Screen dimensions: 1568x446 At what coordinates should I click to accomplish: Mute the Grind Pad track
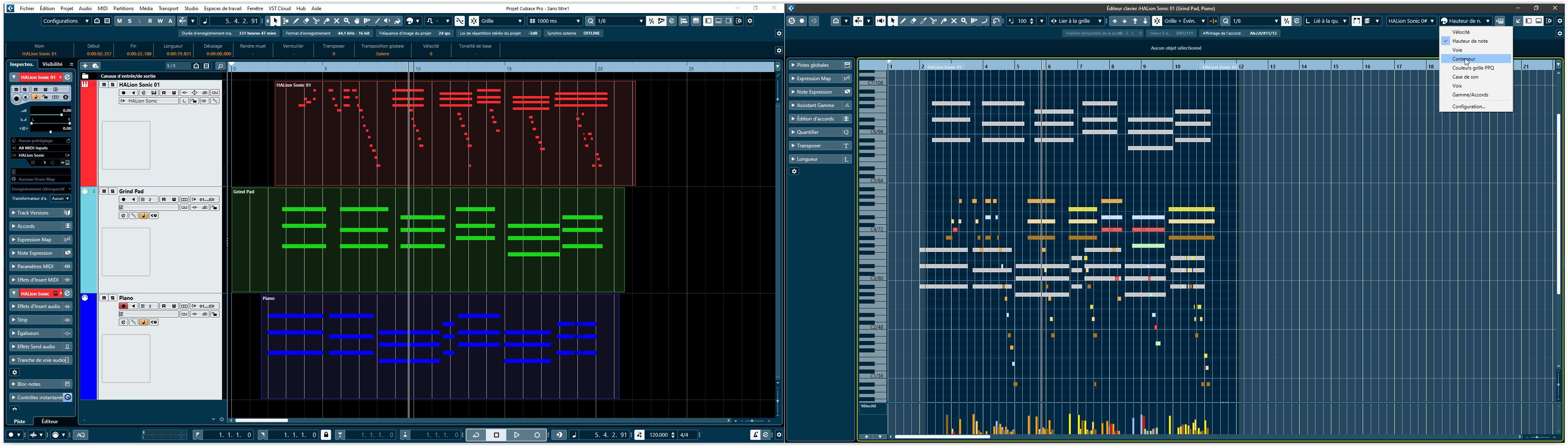[103, 191]
